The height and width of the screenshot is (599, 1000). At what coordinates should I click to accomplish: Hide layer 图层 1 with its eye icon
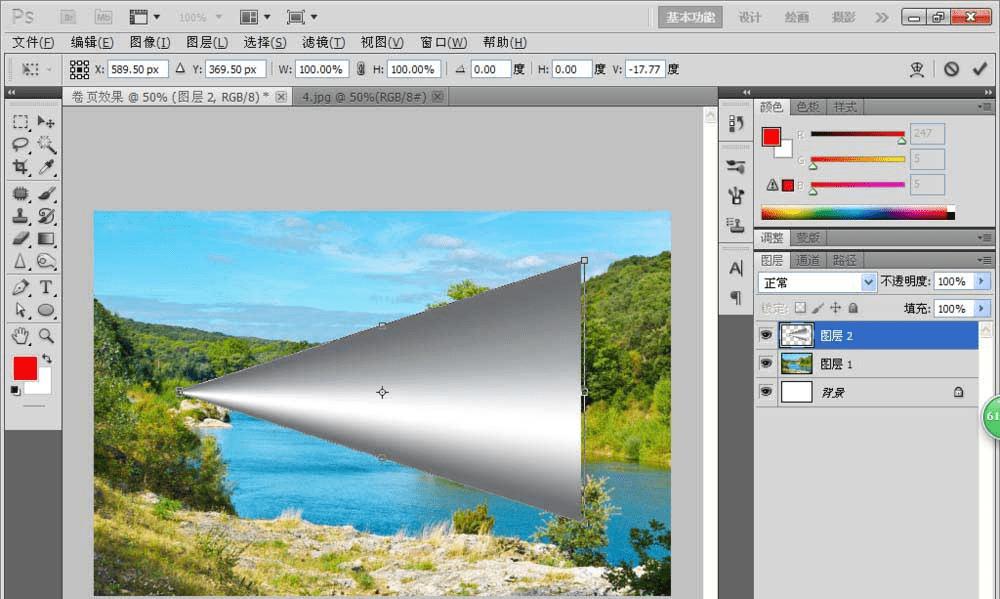pos(766,364)
